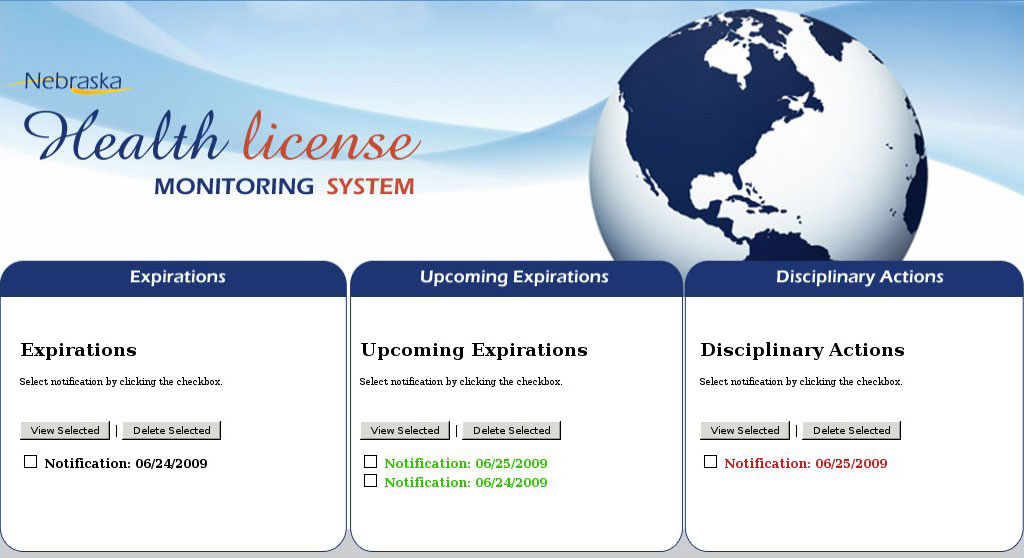
Task: Click the Upcoming Expirations panel's select notification instruction text
Action: [461, 382]
